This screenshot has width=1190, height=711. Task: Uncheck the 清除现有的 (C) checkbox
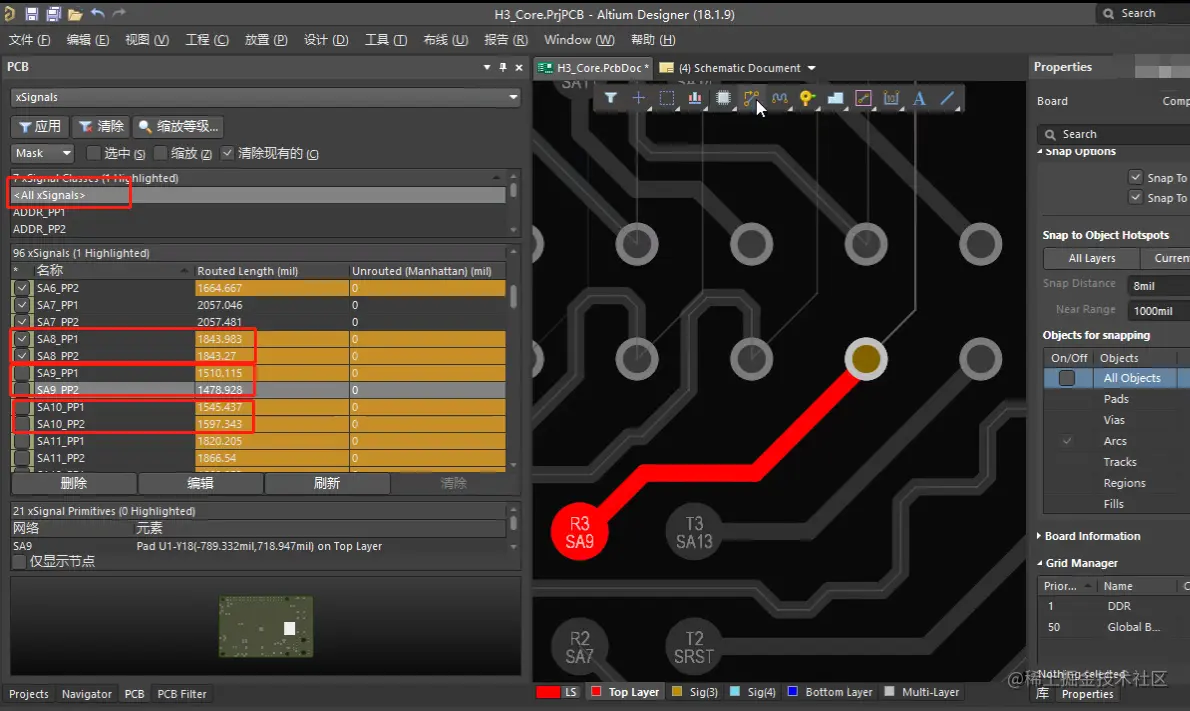click(227, 153)
